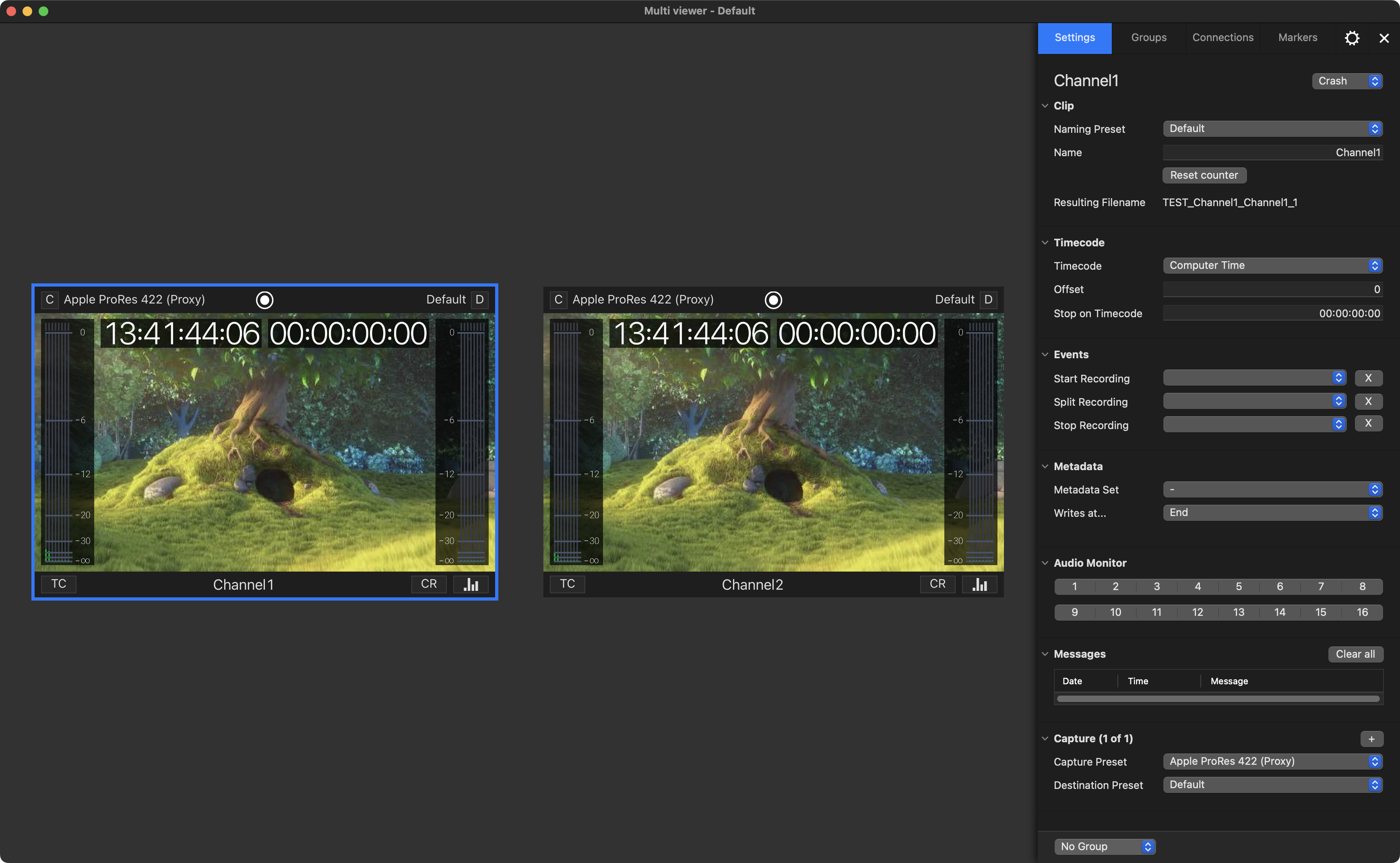This screenshot has width=1400, height=863.
Task: Collapse the Events section
Action: pos(1045,355)
